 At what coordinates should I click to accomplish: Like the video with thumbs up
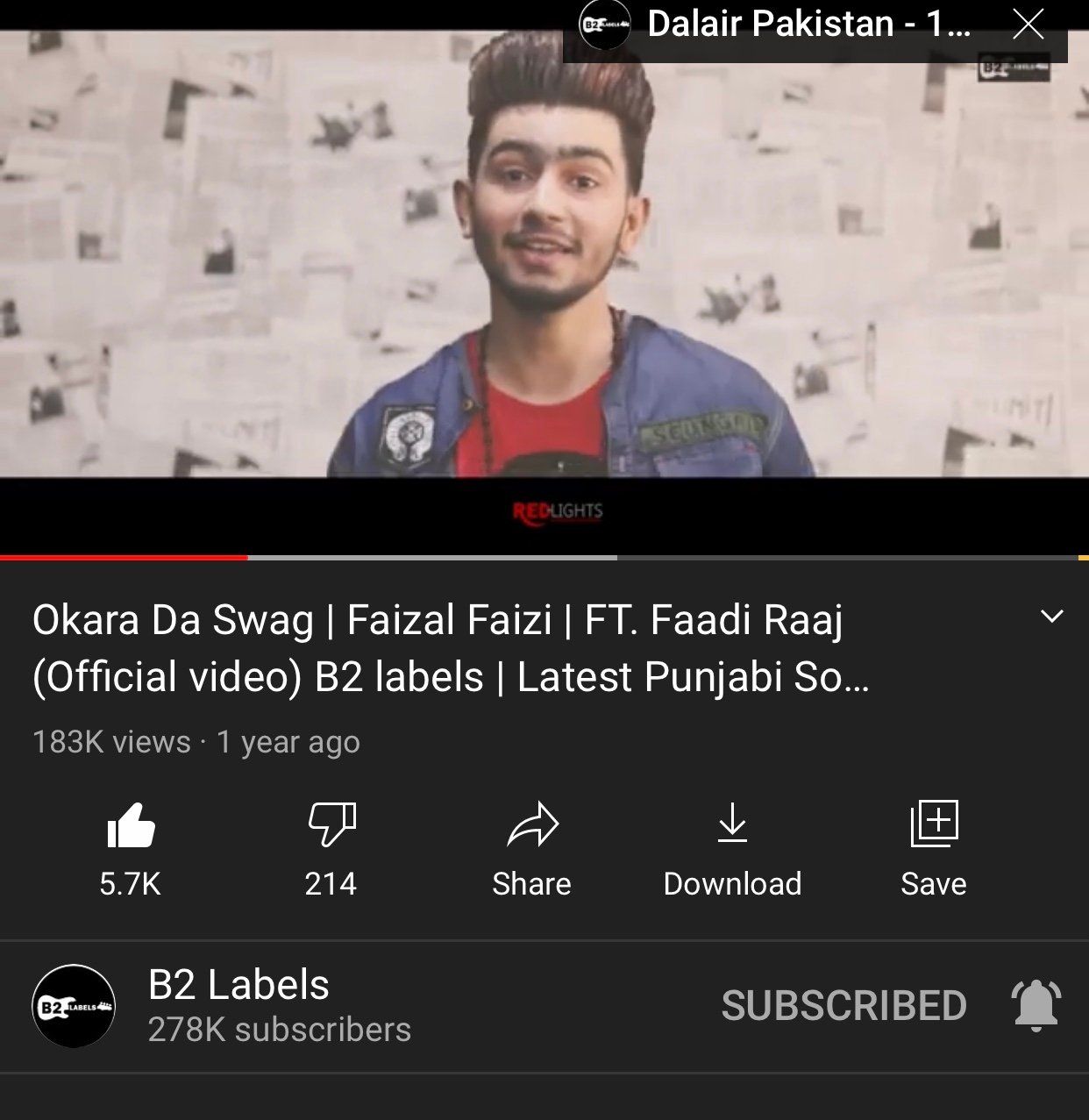point(131,825)
